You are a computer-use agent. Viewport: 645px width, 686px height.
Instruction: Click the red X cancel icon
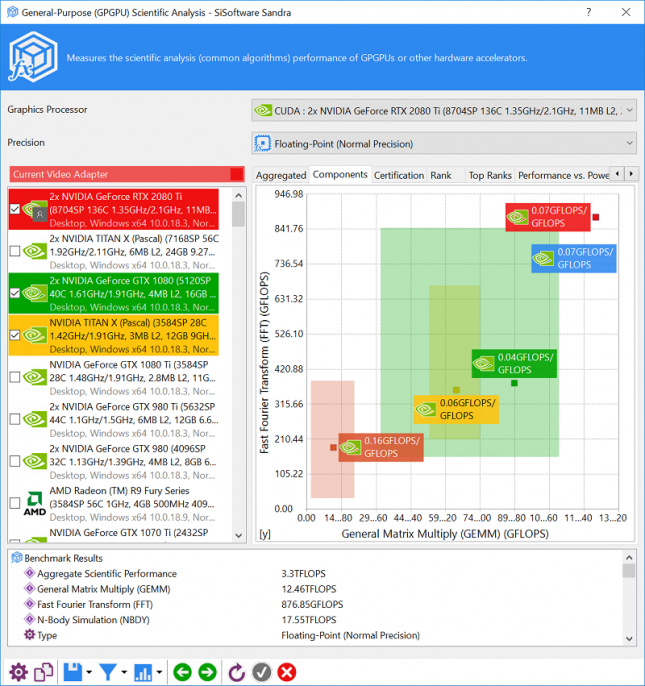coord(287,672)
